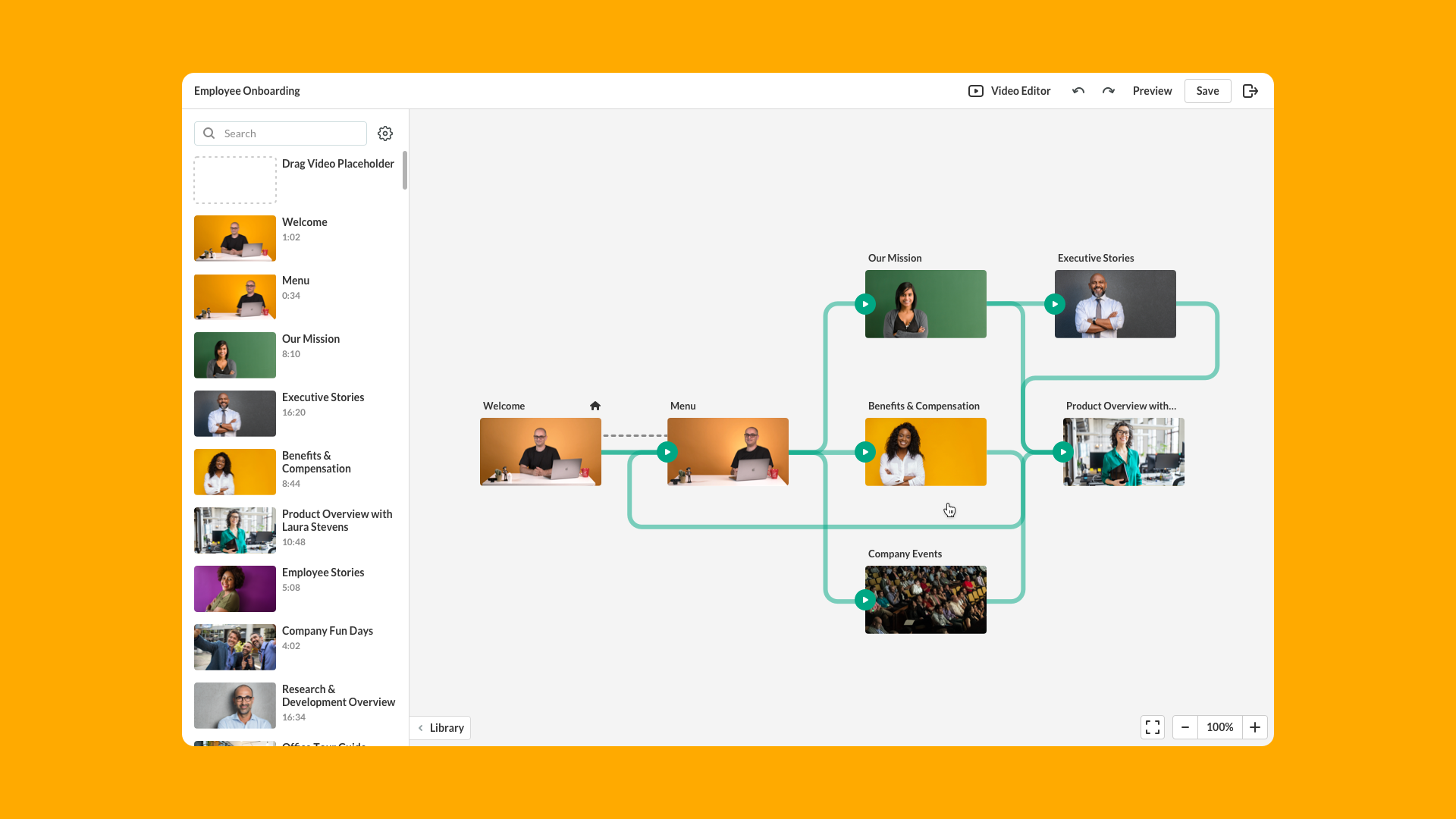1456x819 pixels.
Task: Open library settings gear icon
Action: [385, 133]
